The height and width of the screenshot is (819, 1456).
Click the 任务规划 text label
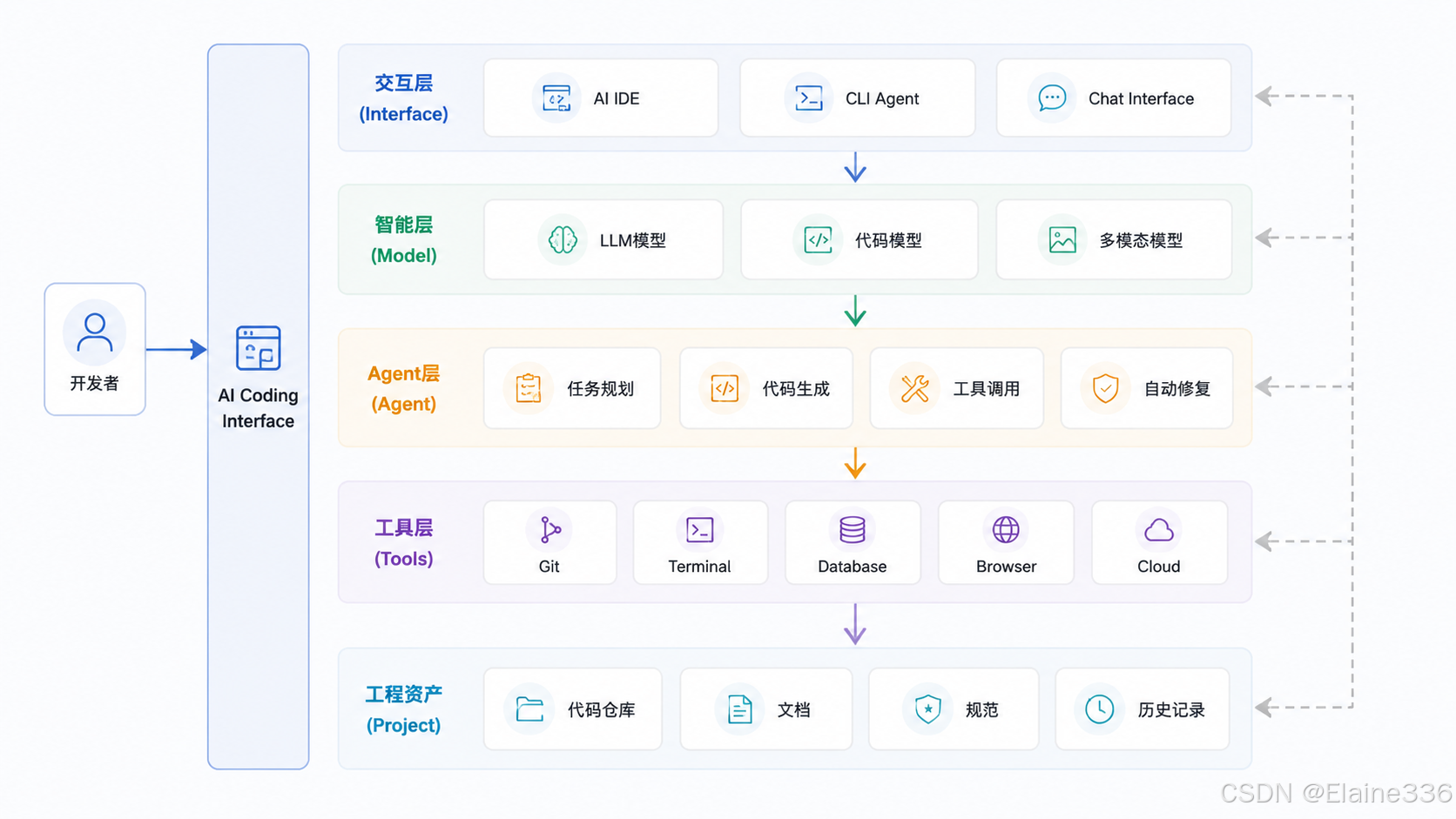pos(601,388)
